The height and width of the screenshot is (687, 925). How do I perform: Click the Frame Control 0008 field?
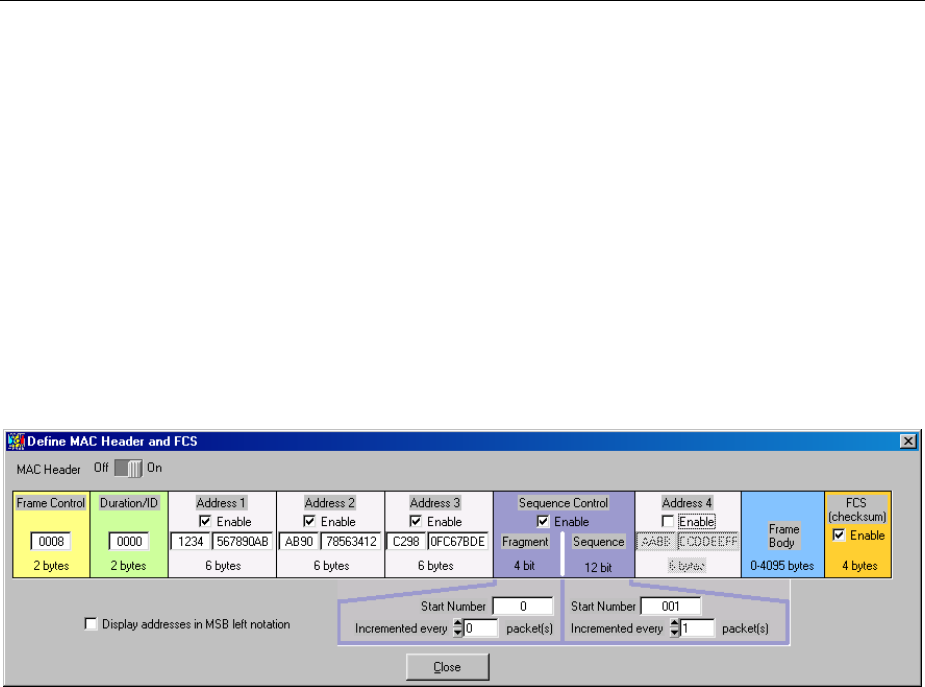[x=51, y=541]
